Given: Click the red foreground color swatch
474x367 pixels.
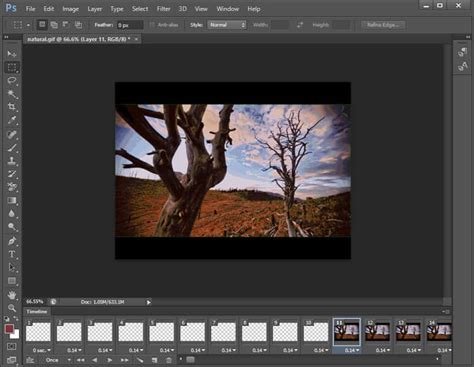Looking at the screenshot, I should coord(9,329).
